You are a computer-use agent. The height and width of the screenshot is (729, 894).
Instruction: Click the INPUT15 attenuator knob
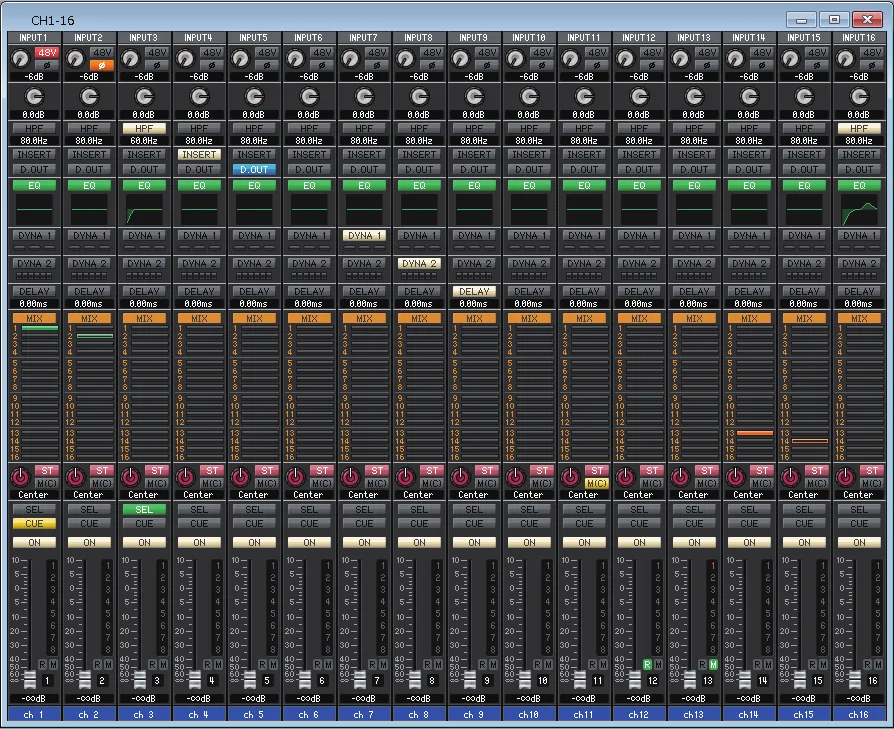[x=804, y=97]
